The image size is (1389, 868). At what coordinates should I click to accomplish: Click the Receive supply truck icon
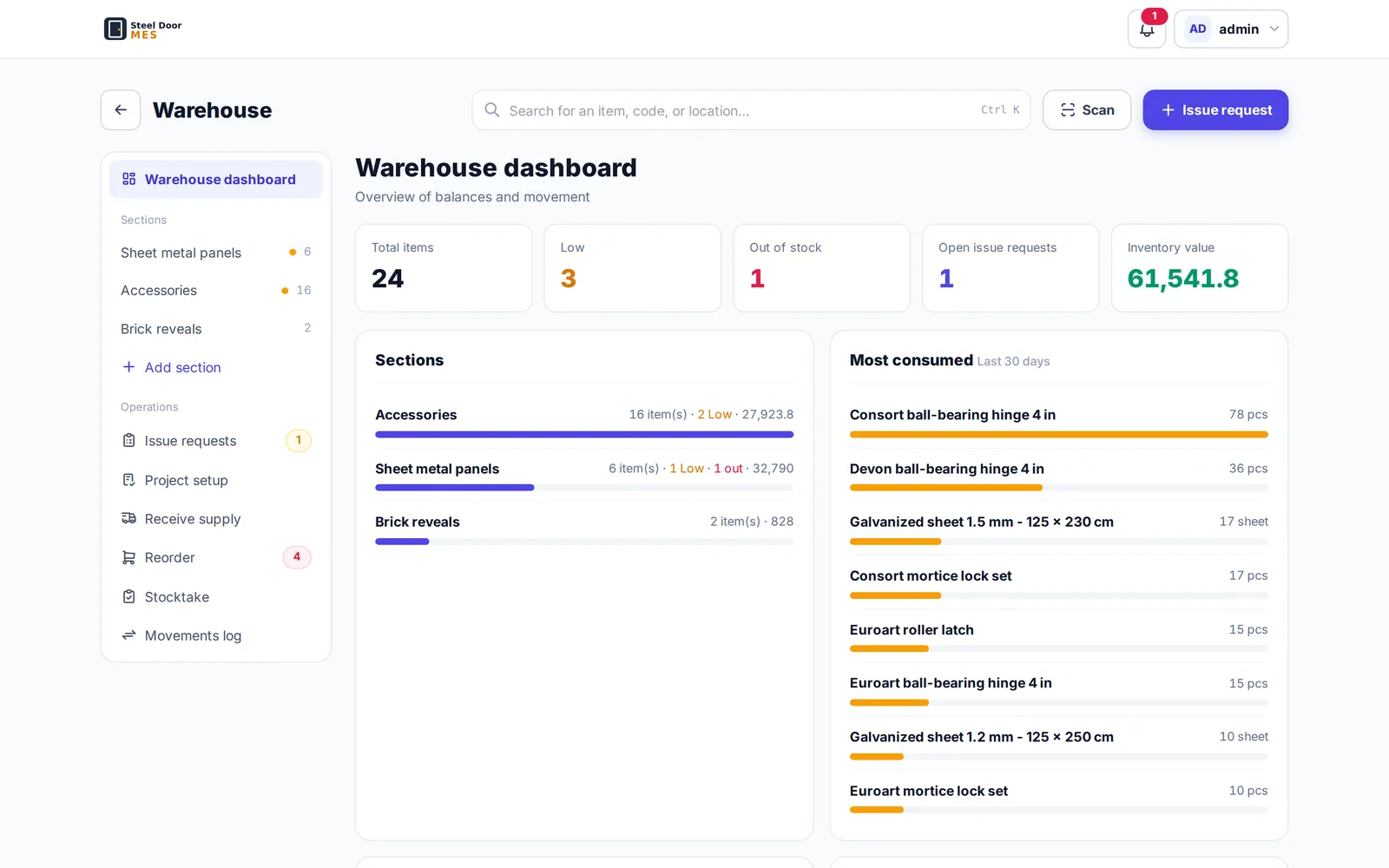tap(128, 519)
